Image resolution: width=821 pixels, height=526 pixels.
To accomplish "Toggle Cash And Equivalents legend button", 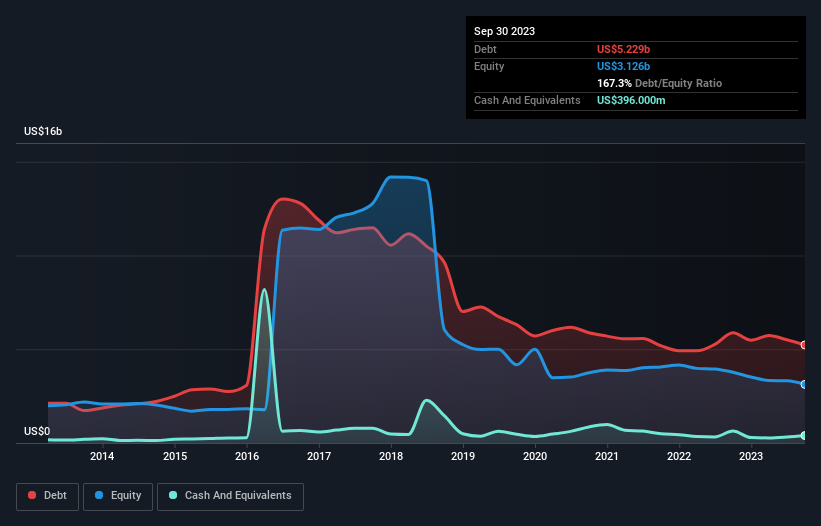I will click(x=230, y=496).
